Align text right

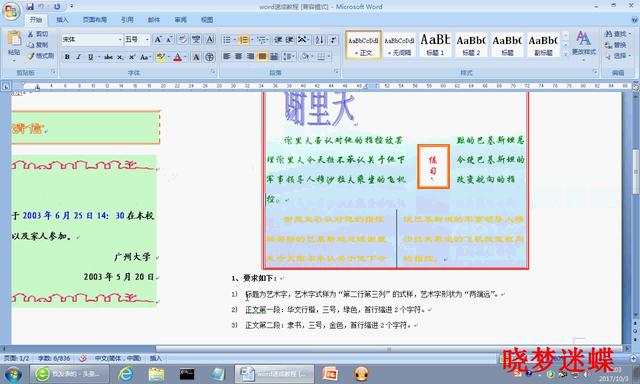pyautogui.click(x=250, y=56)
